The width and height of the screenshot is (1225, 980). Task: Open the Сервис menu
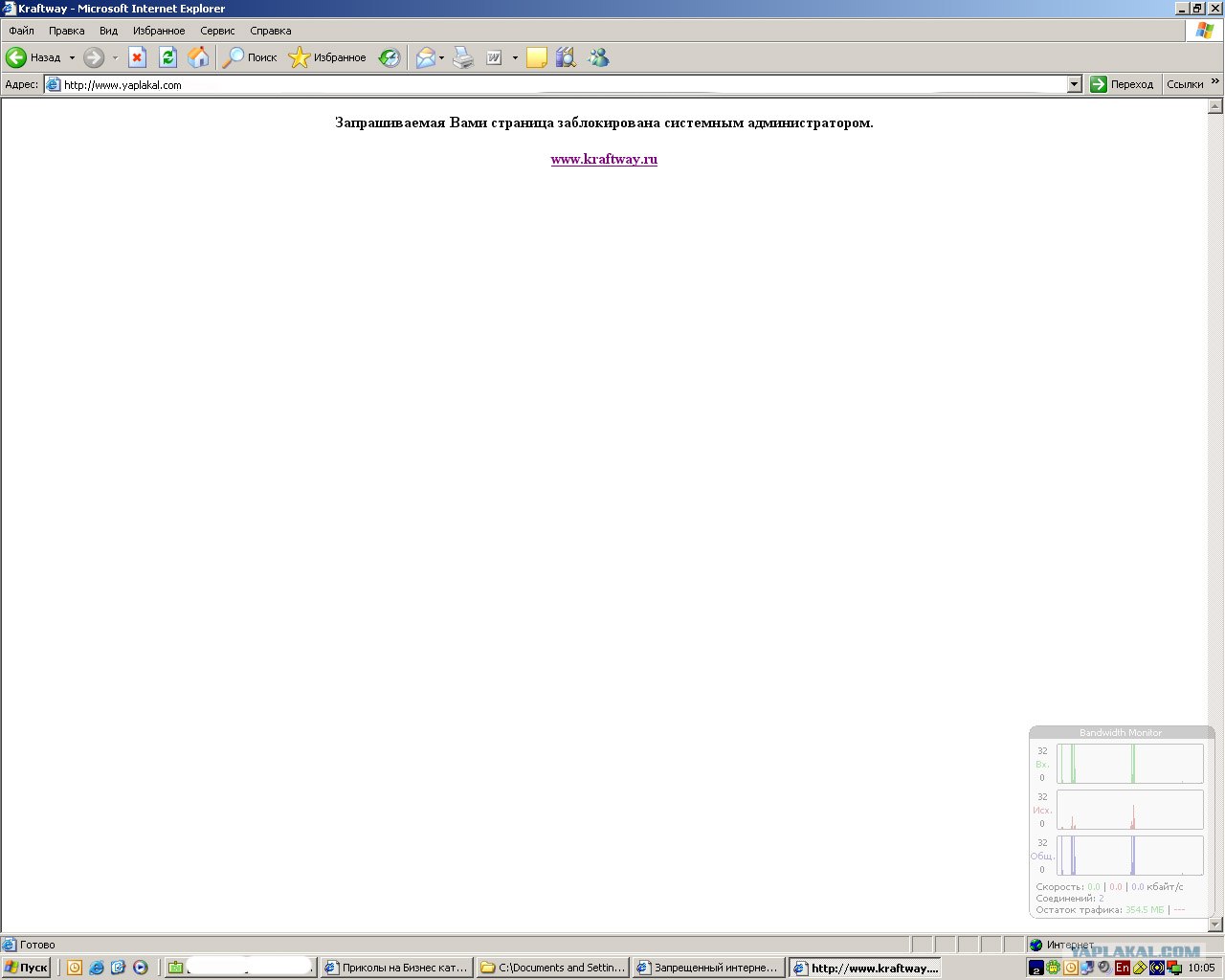[x=217, y=31]
